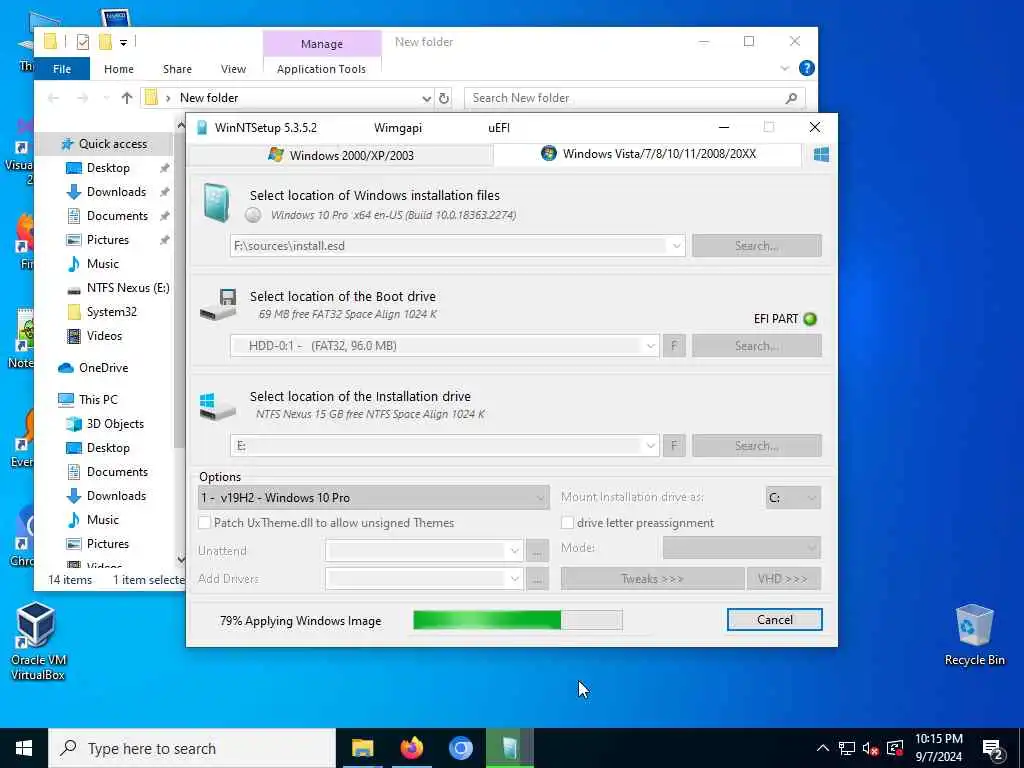Click the F button beside the boot drive
The image size is (1024, 768).
tap(674, 345)
